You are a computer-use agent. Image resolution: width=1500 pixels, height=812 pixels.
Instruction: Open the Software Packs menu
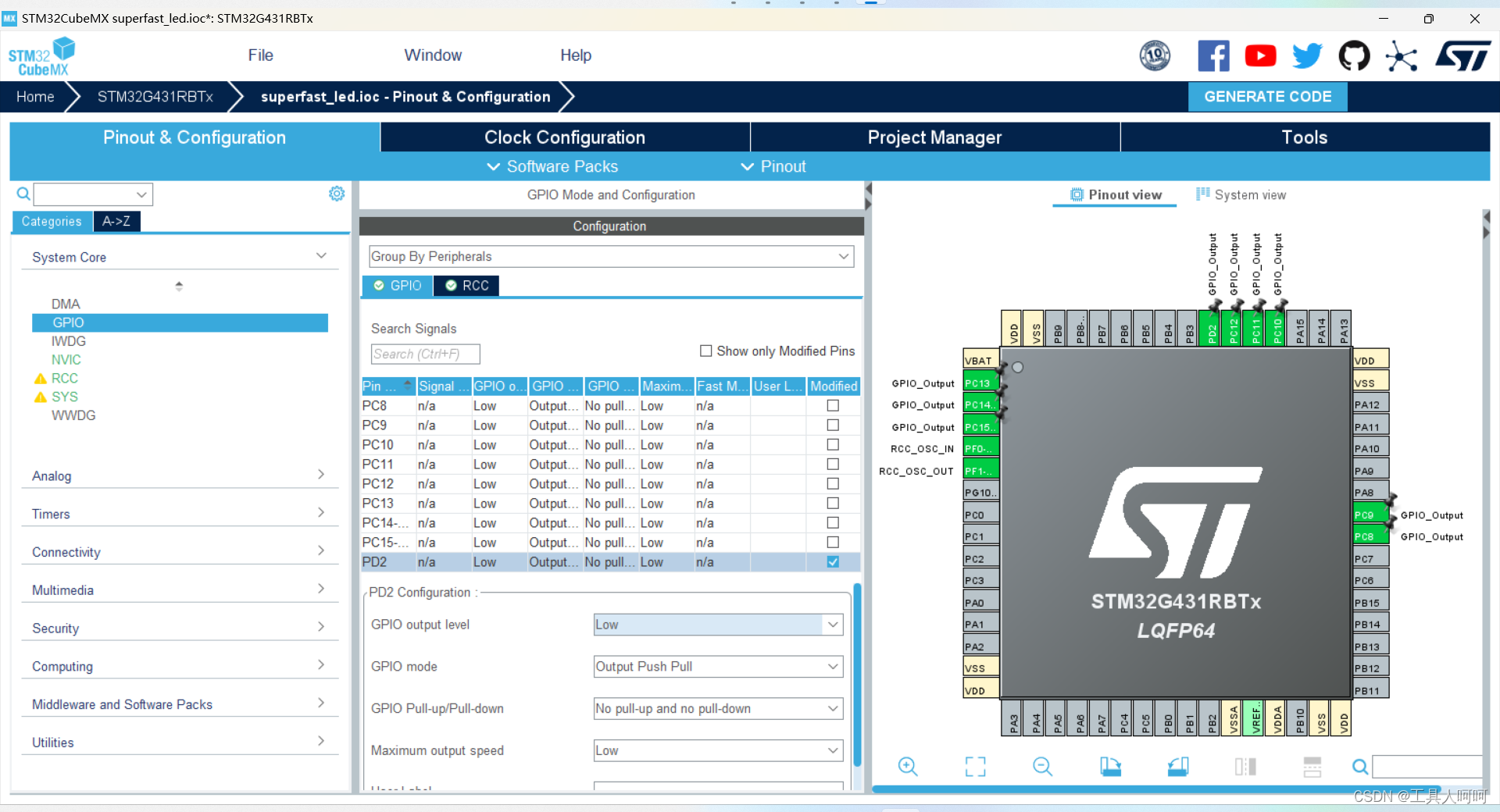[553, 166]
